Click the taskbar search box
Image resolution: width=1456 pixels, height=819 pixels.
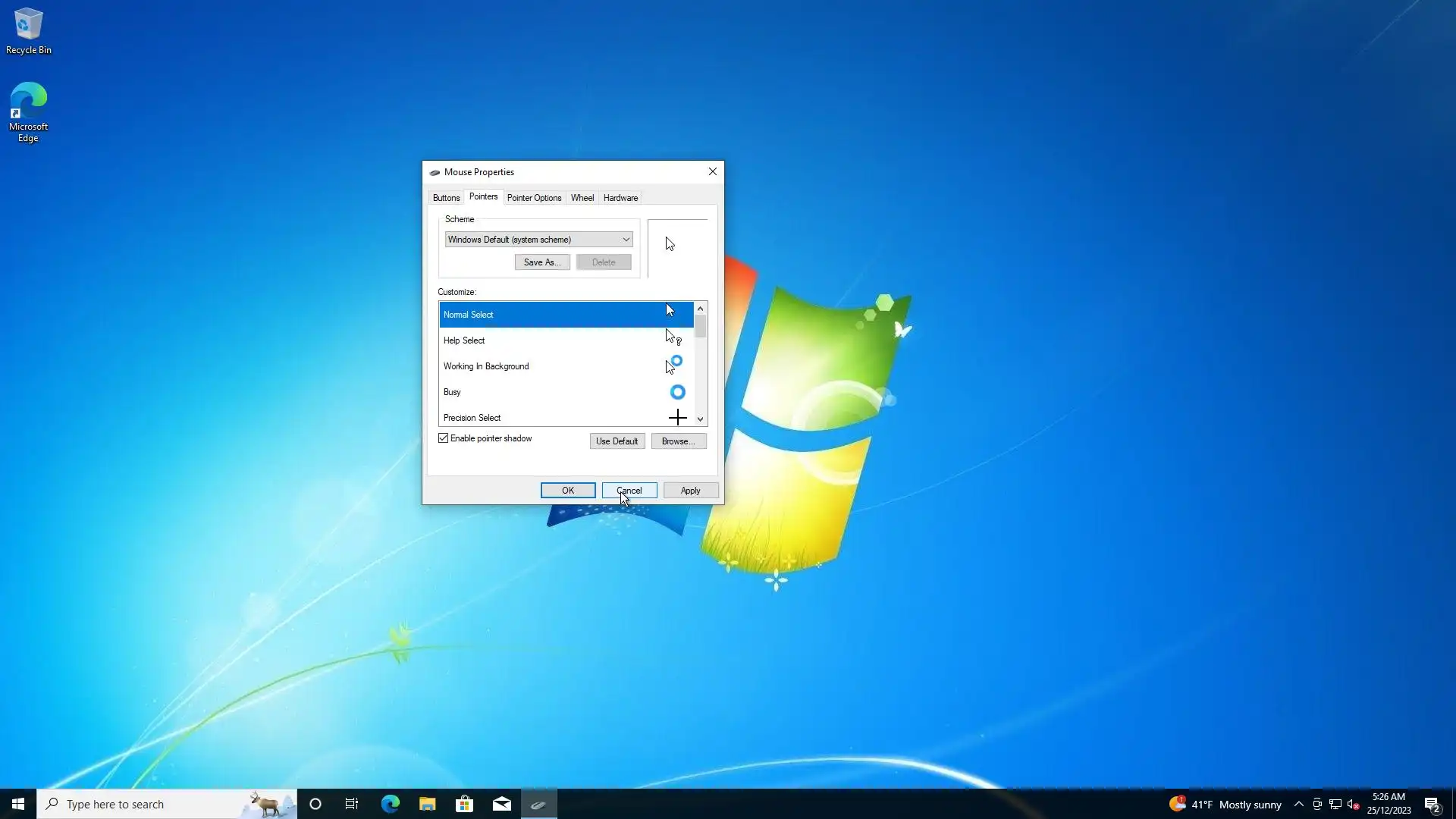click(152, 804)
